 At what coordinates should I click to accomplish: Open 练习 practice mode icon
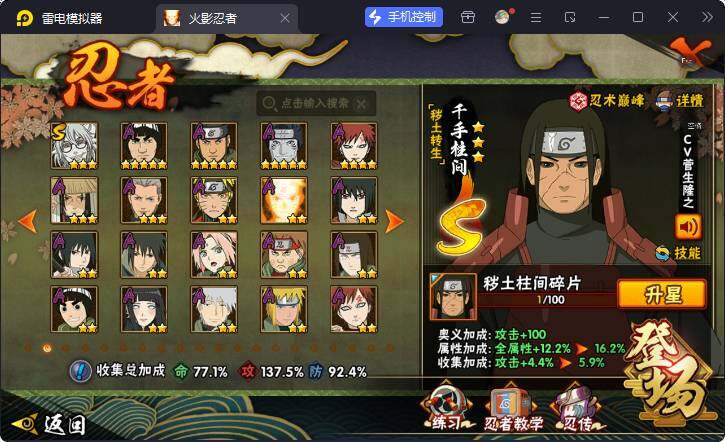pyautogui.click(x=446, y=408)
